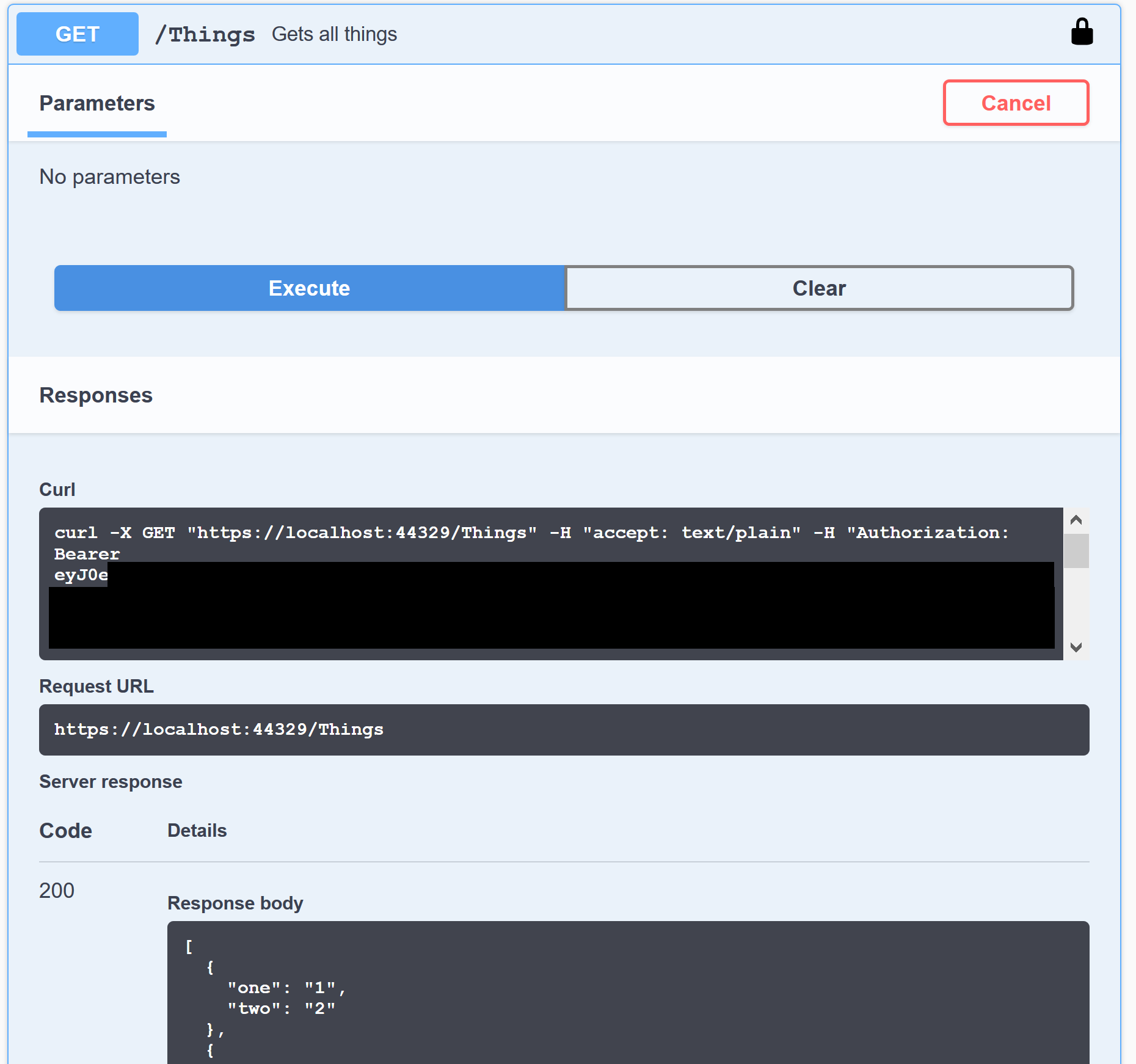Click the Responses section heading
The height and width of the screenshot is (1064, 1136).
coord(96,395)
